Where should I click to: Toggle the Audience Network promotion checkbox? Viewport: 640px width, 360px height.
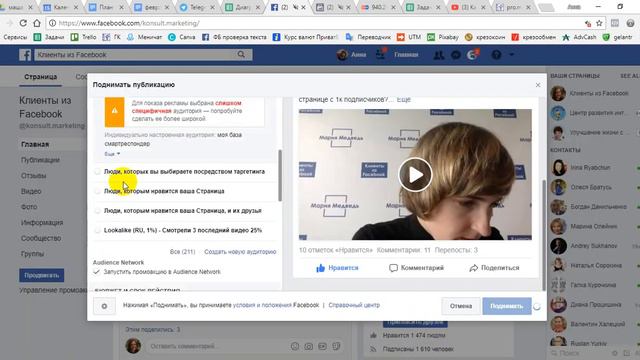pos(96,272)
